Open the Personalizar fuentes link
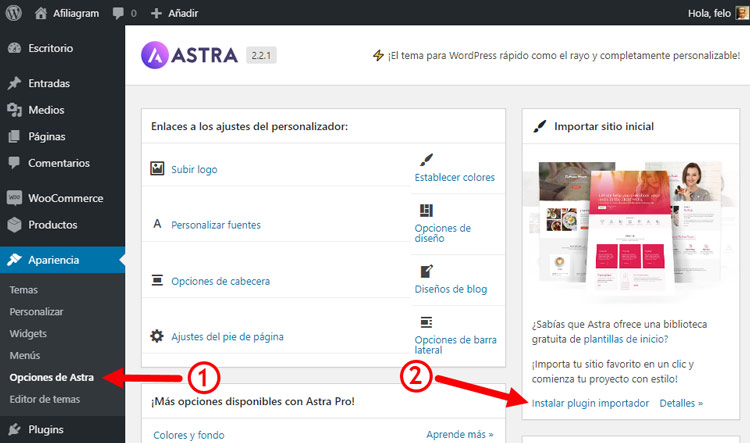The height and width of the screenshot is (443, 750). coord(216,225)
